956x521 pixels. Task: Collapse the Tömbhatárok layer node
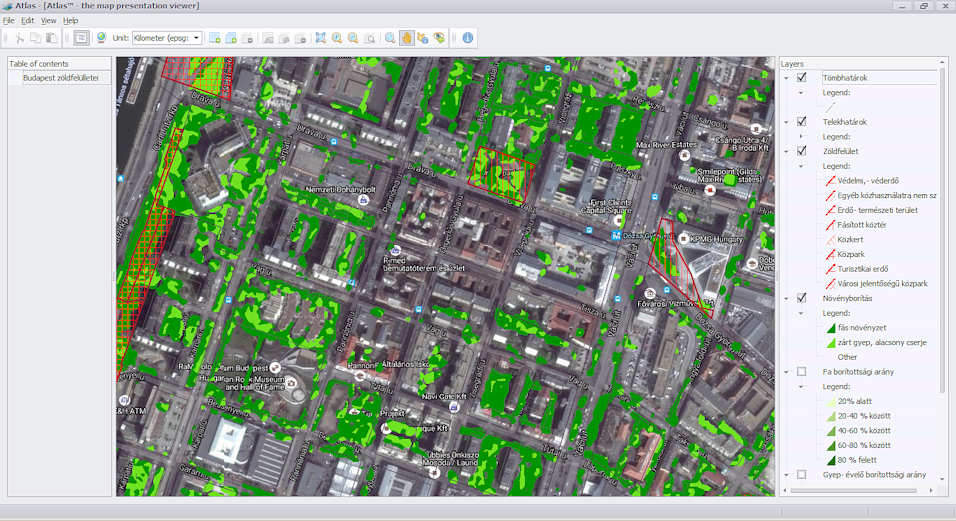point(786,78)
